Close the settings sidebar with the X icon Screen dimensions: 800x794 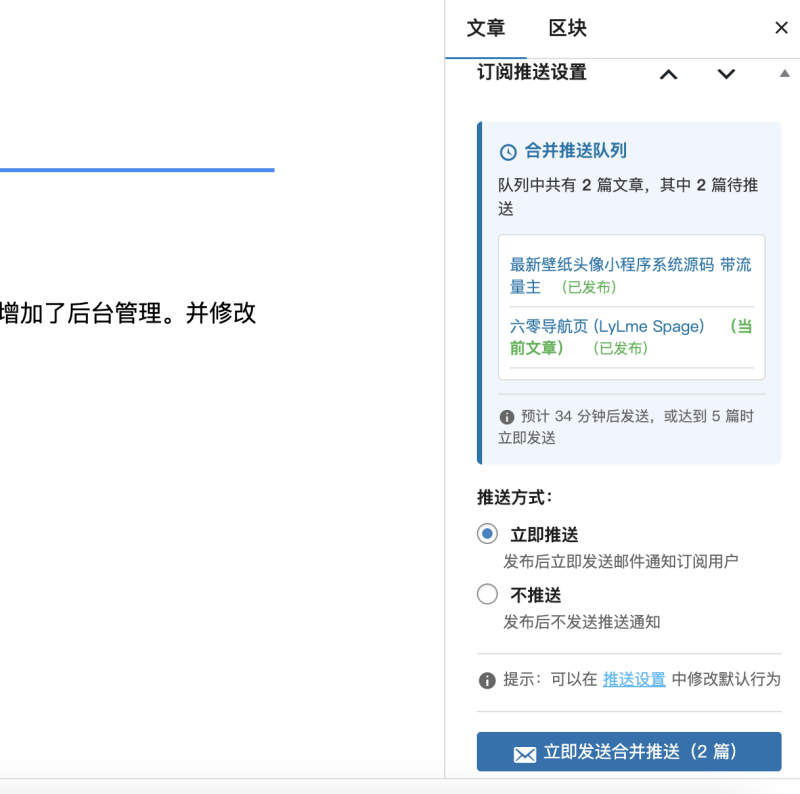[x=781, y=28]
